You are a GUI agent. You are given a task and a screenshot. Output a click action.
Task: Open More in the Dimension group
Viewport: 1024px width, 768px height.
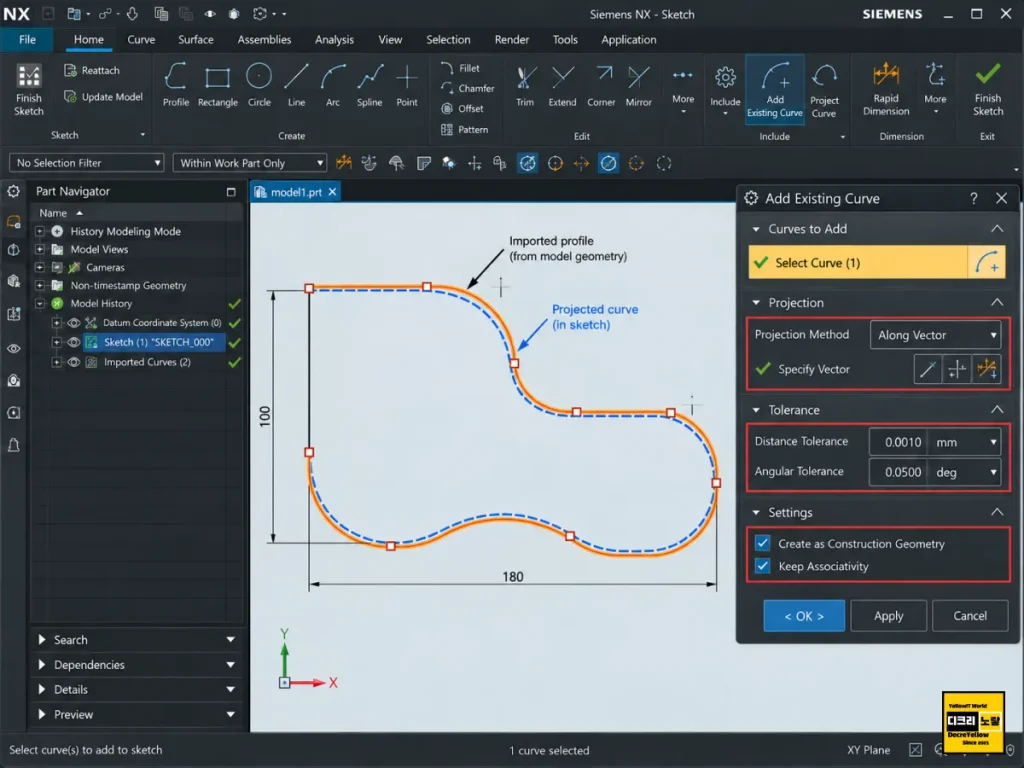[x=935, y=89]
